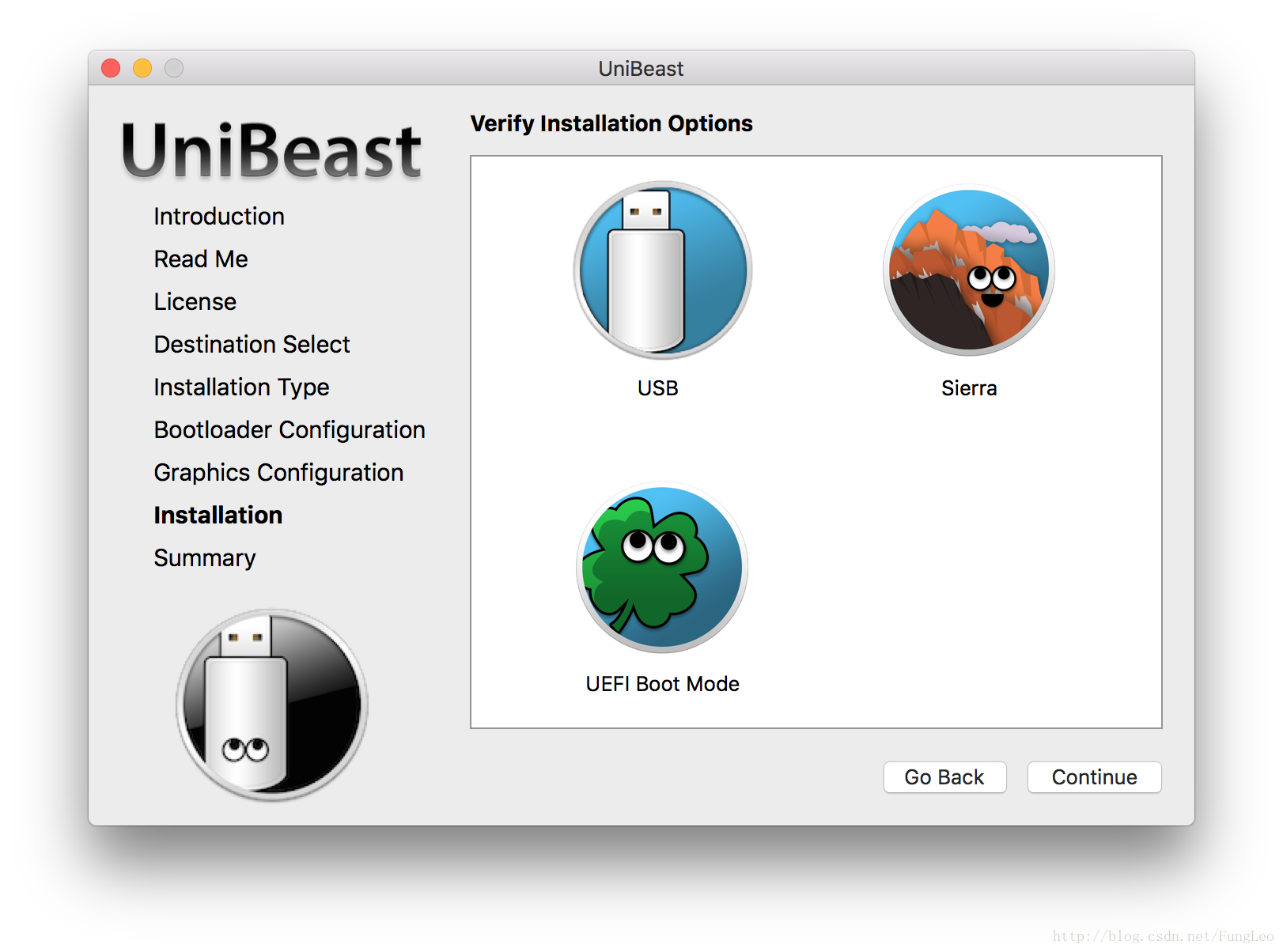Image resolution: width=1283 pixels, height=952 pixels.
Task: Click the Sierra label text
Action: pos(969,388)
